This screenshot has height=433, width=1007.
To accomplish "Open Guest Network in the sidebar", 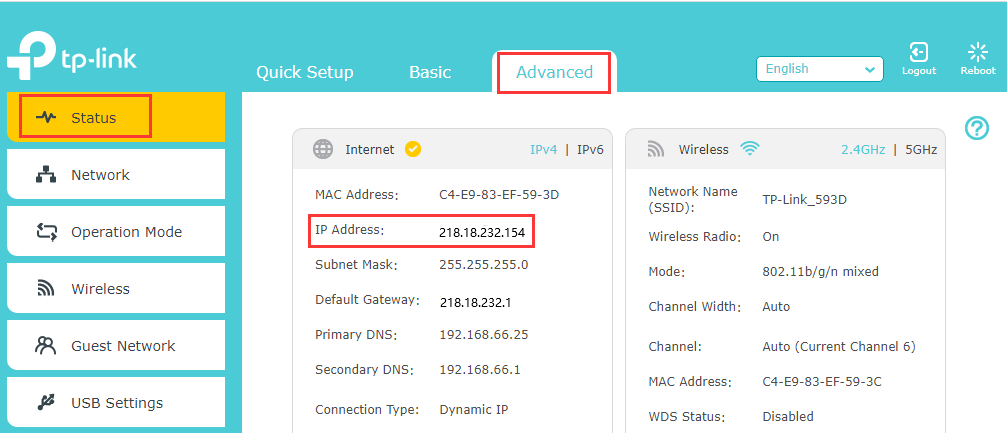I will pos(122,346).
